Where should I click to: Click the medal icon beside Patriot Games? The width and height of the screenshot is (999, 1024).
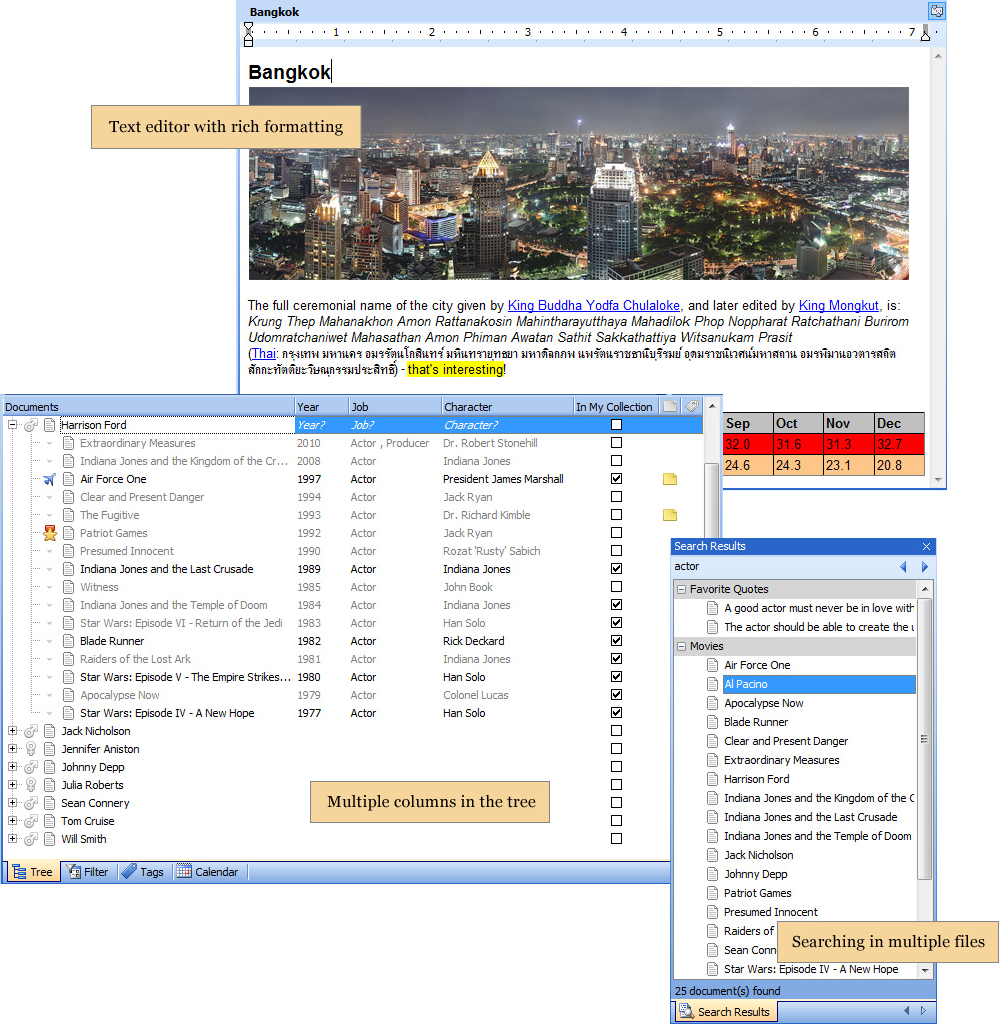[x=49, y=533]
